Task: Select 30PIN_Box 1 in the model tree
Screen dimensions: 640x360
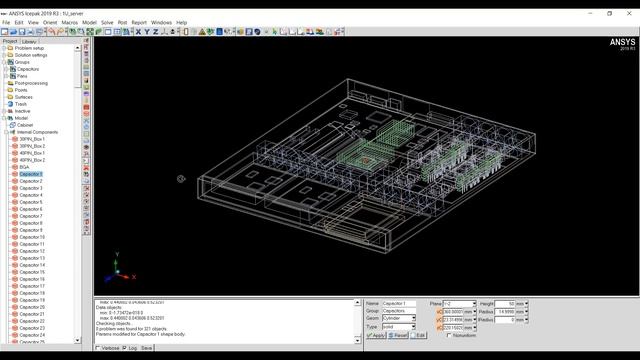Action: tap(32, 139)
